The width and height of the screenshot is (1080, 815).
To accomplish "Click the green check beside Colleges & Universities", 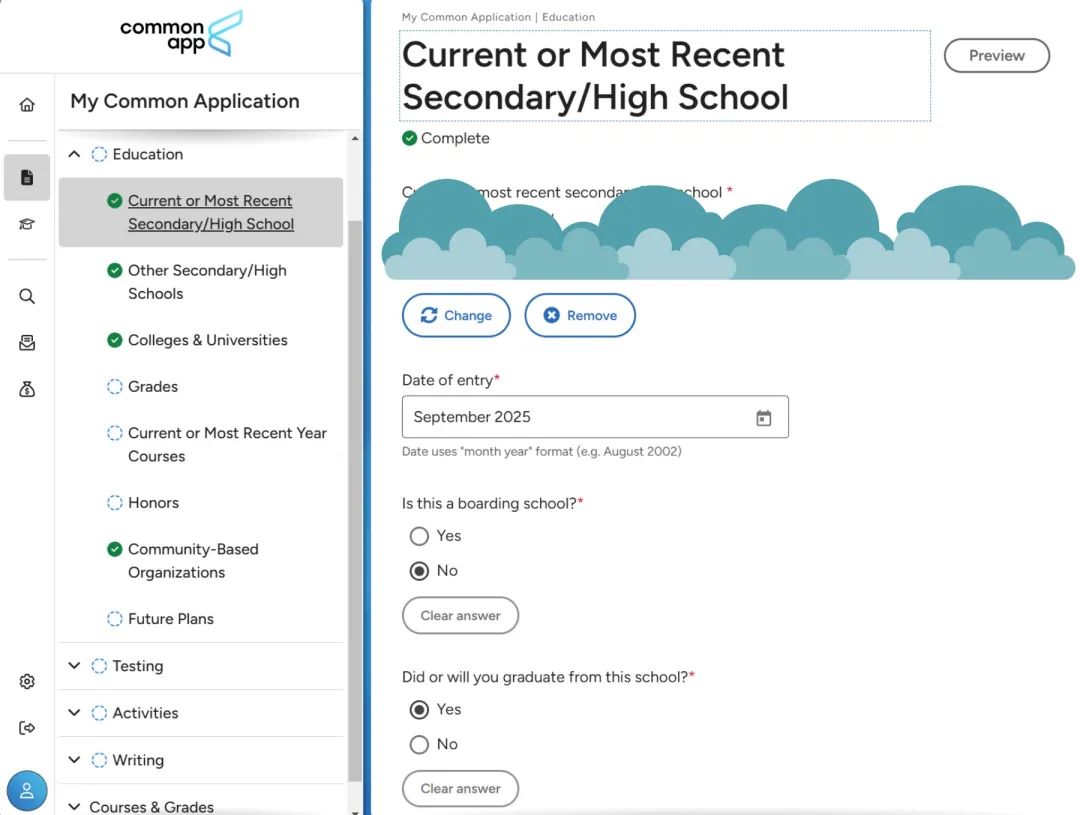I will 114,340.
